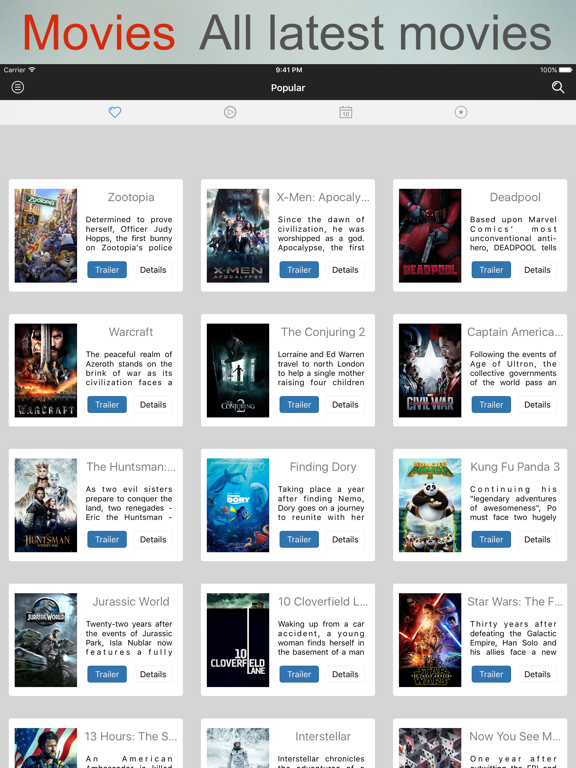Tap the battery status icon

coord(566,70)
